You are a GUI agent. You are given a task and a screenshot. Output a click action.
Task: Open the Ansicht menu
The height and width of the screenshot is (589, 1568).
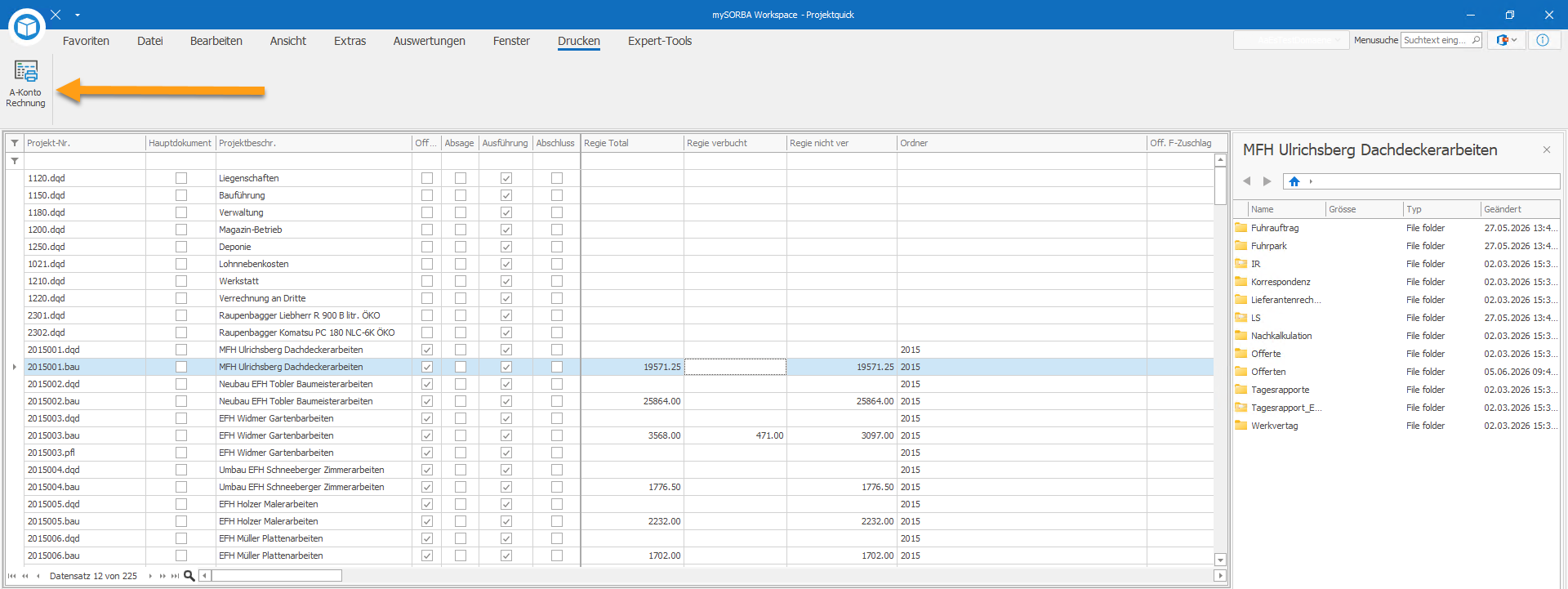[288, 41]
